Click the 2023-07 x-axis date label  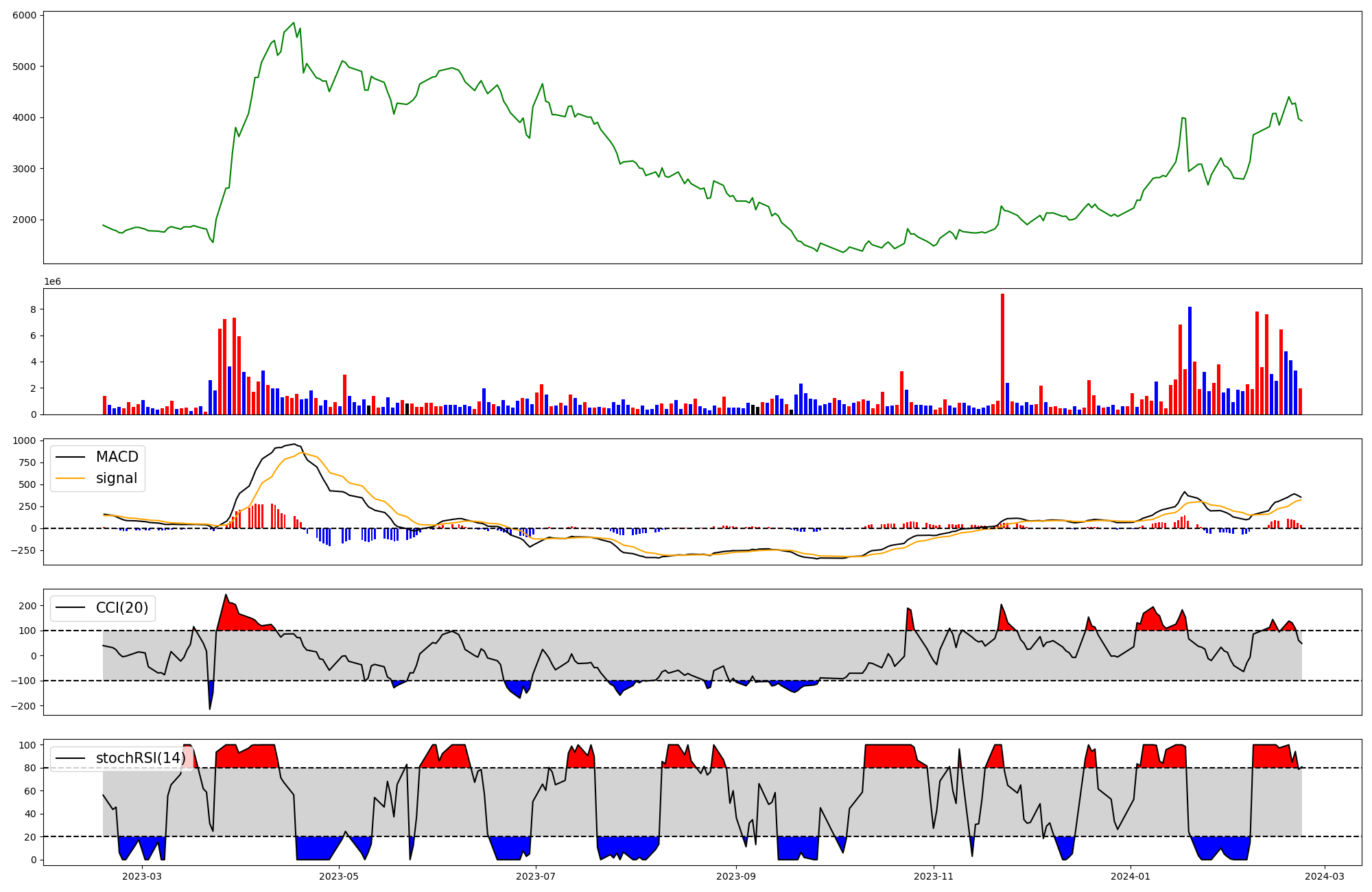point(535,876)
